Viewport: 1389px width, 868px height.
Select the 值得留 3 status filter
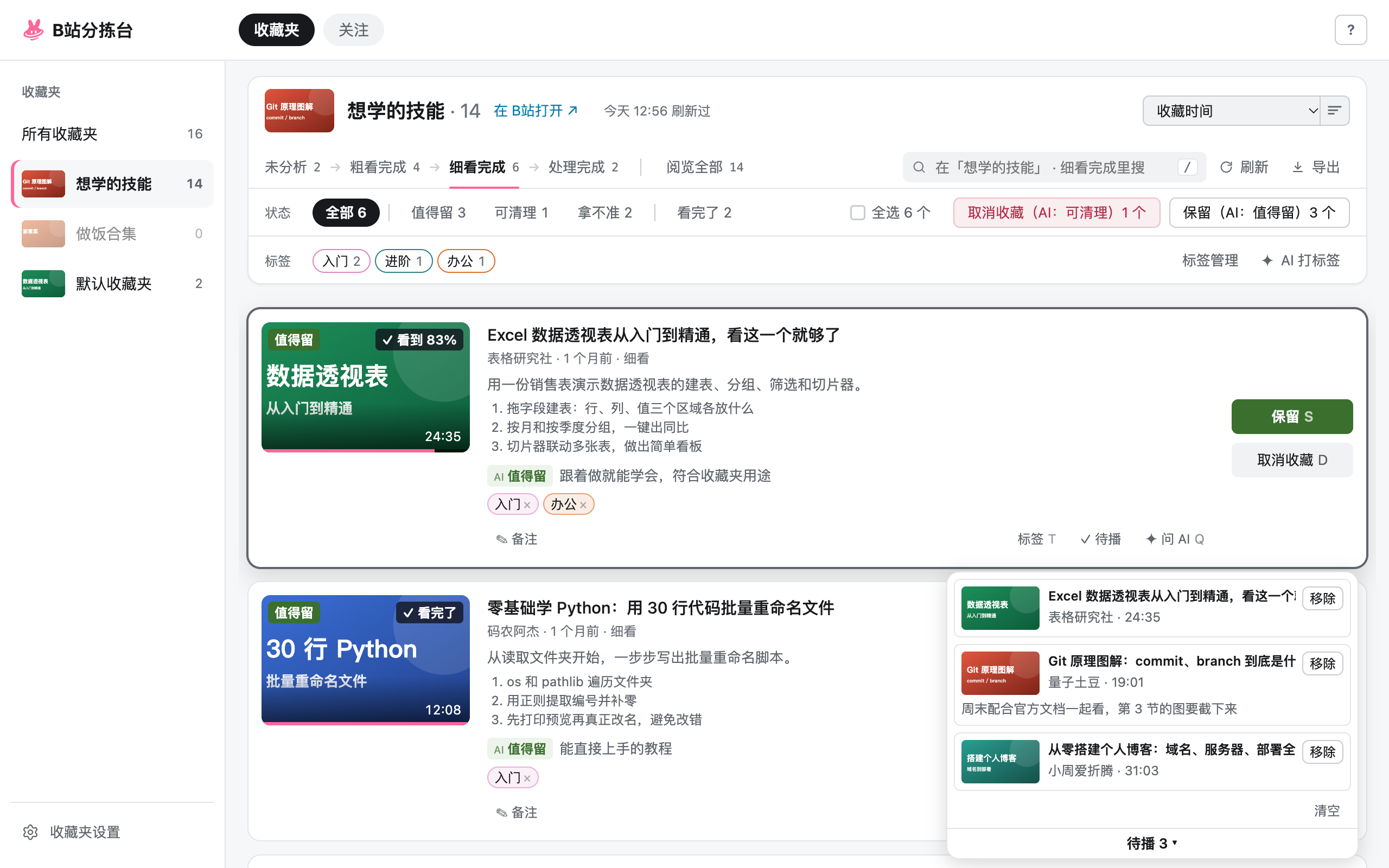tap(438, 213)
